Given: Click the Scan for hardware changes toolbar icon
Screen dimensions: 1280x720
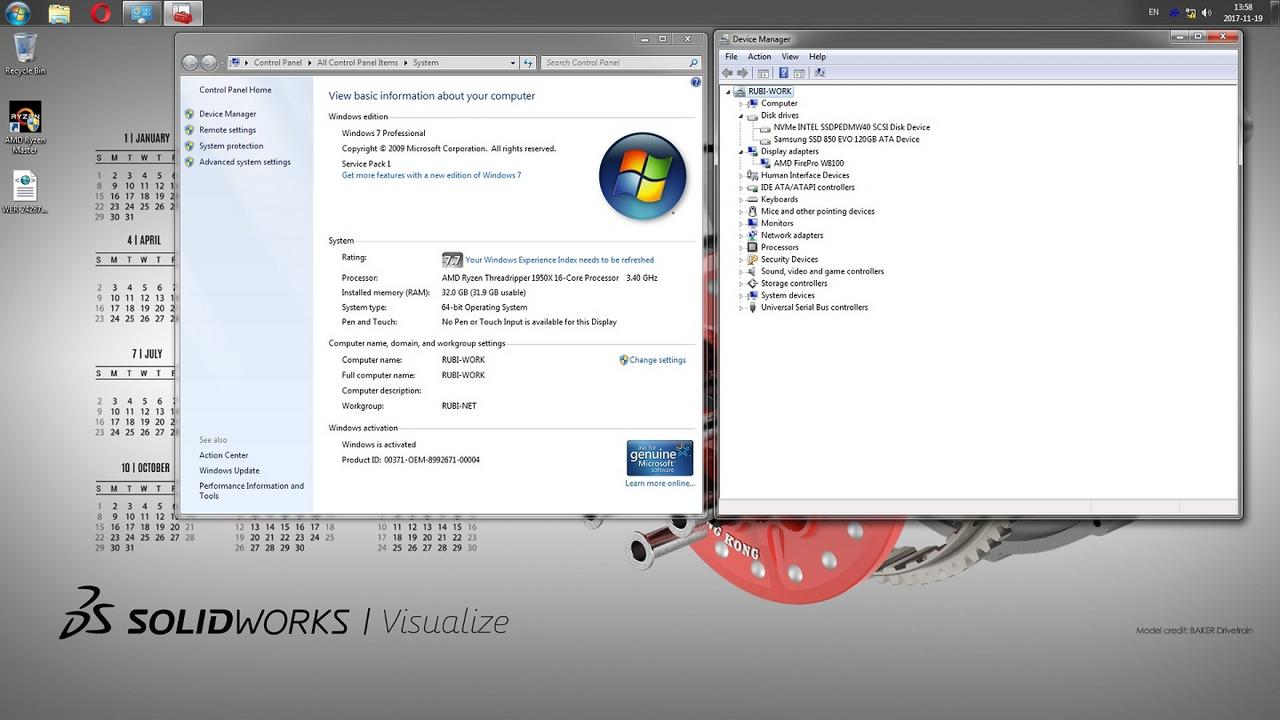Looking at the screenshot, I should [x=820, y=73].
